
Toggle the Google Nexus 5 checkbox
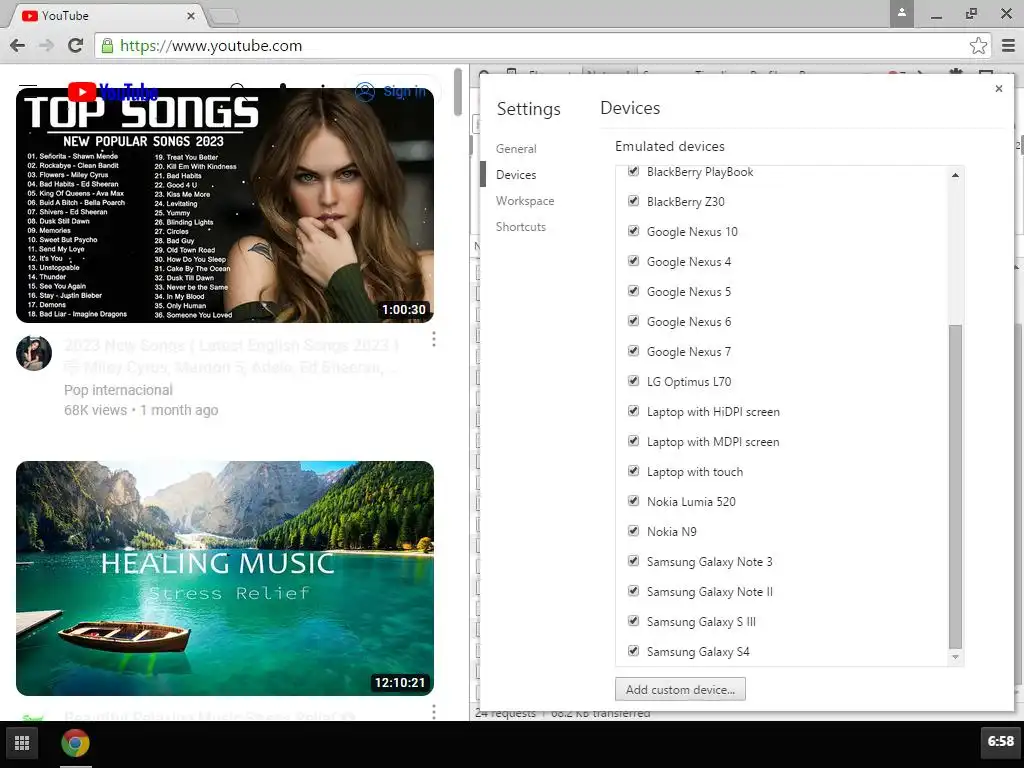pos(633,291)
